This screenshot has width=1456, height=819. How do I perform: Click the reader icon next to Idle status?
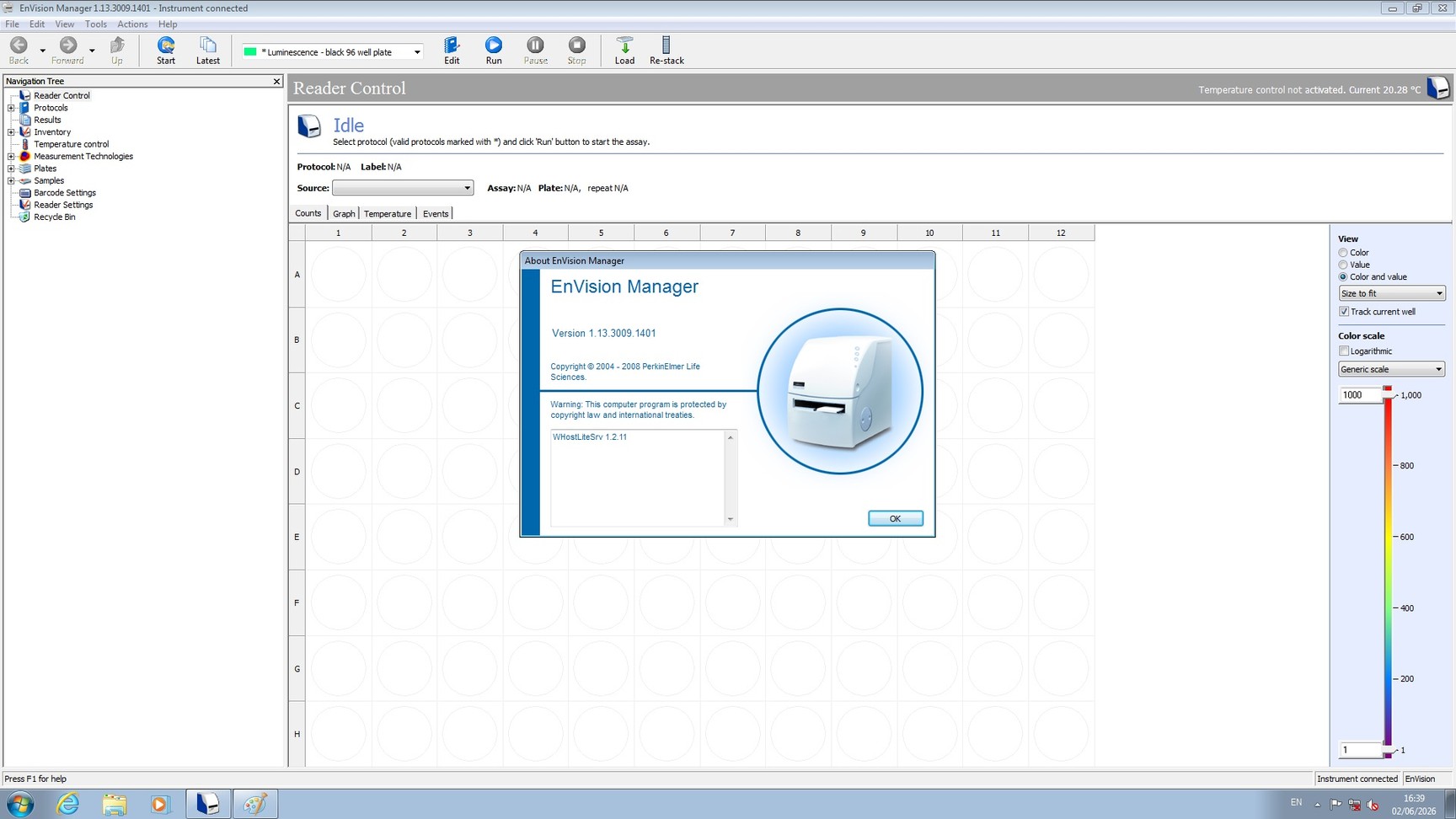coord(309,126)
